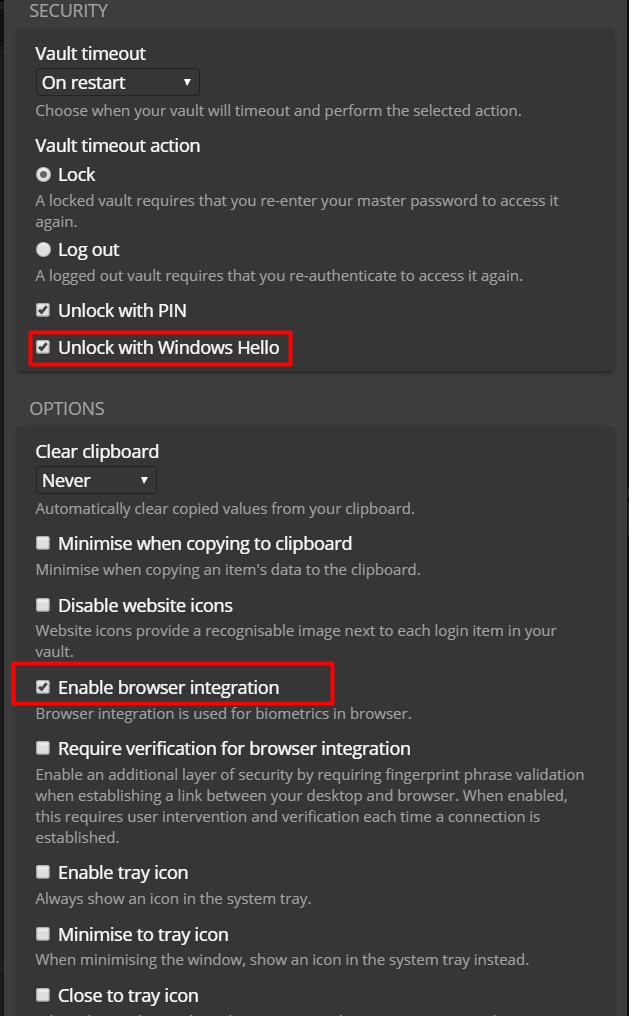Enable Require verification for browser integration

pyautogui.click(x=43, y=748)
